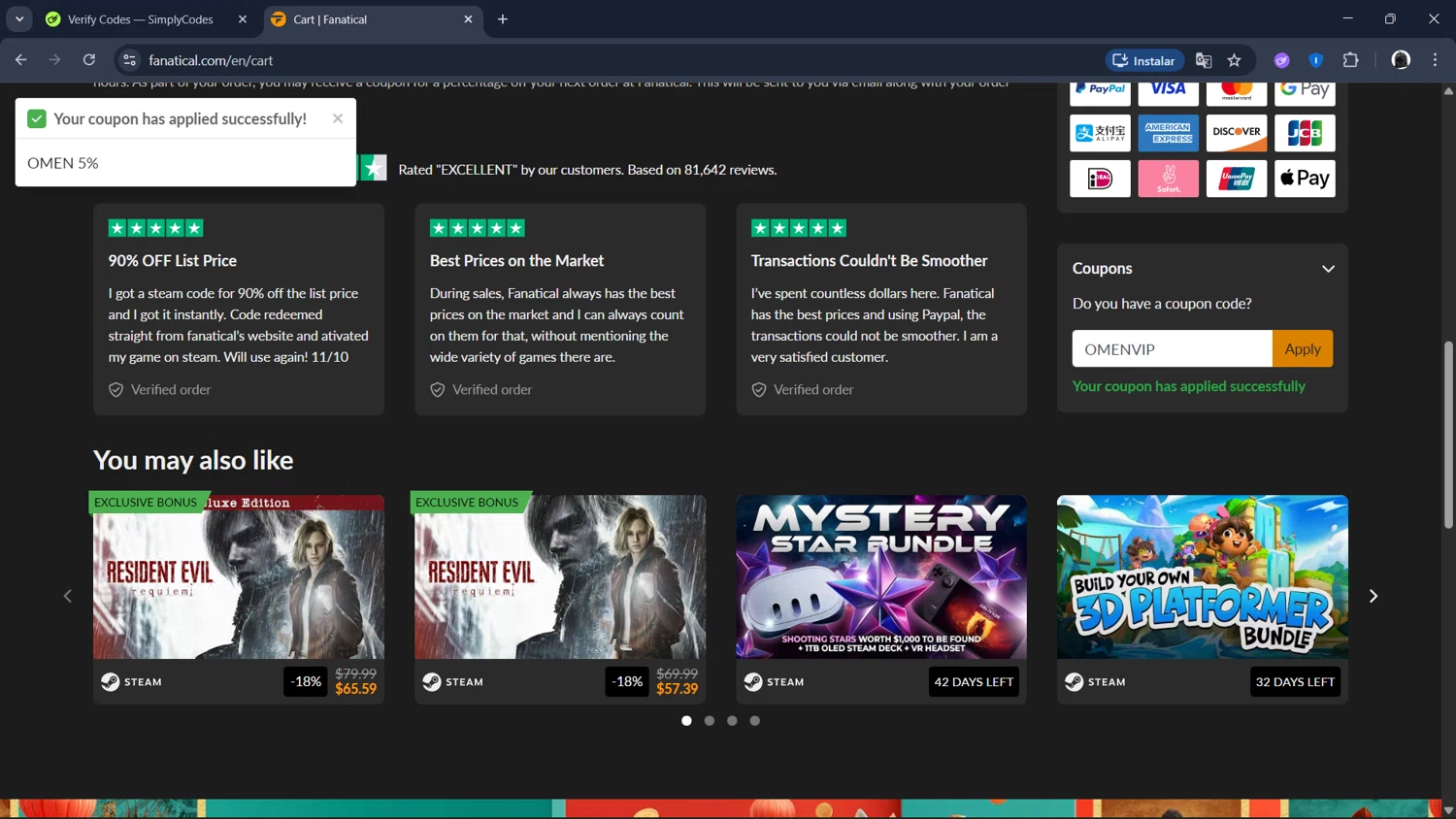Image resolution: width=1456 pixels, height=819 pixels.
Task: Select the iDEAL payment icon
Action: tap(1100, 179)
